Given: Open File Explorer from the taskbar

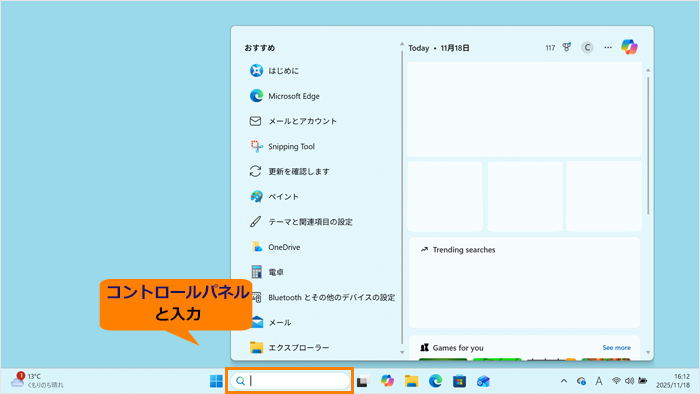Looking at the screenshot, I should (x=411, y=381).
